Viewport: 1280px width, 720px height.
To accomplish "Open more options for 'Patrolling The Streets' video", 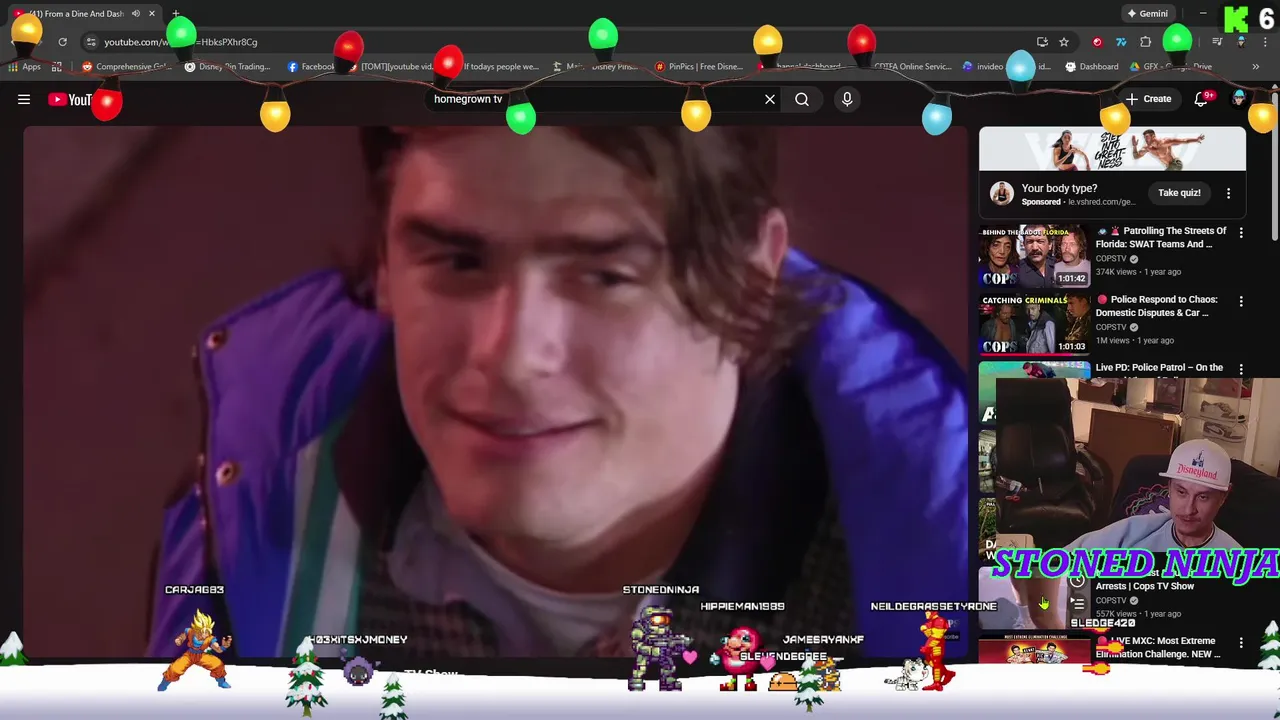I will click(x=1241, y=233).
